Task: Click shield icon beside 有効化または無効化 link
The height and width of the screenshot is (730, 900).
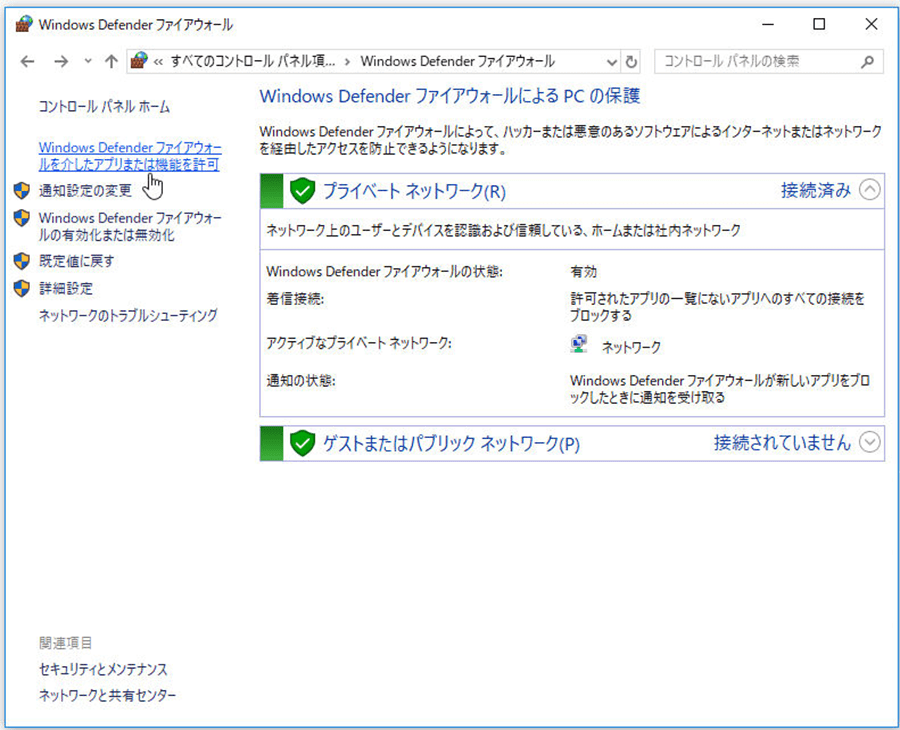Action: click(22, 218)
